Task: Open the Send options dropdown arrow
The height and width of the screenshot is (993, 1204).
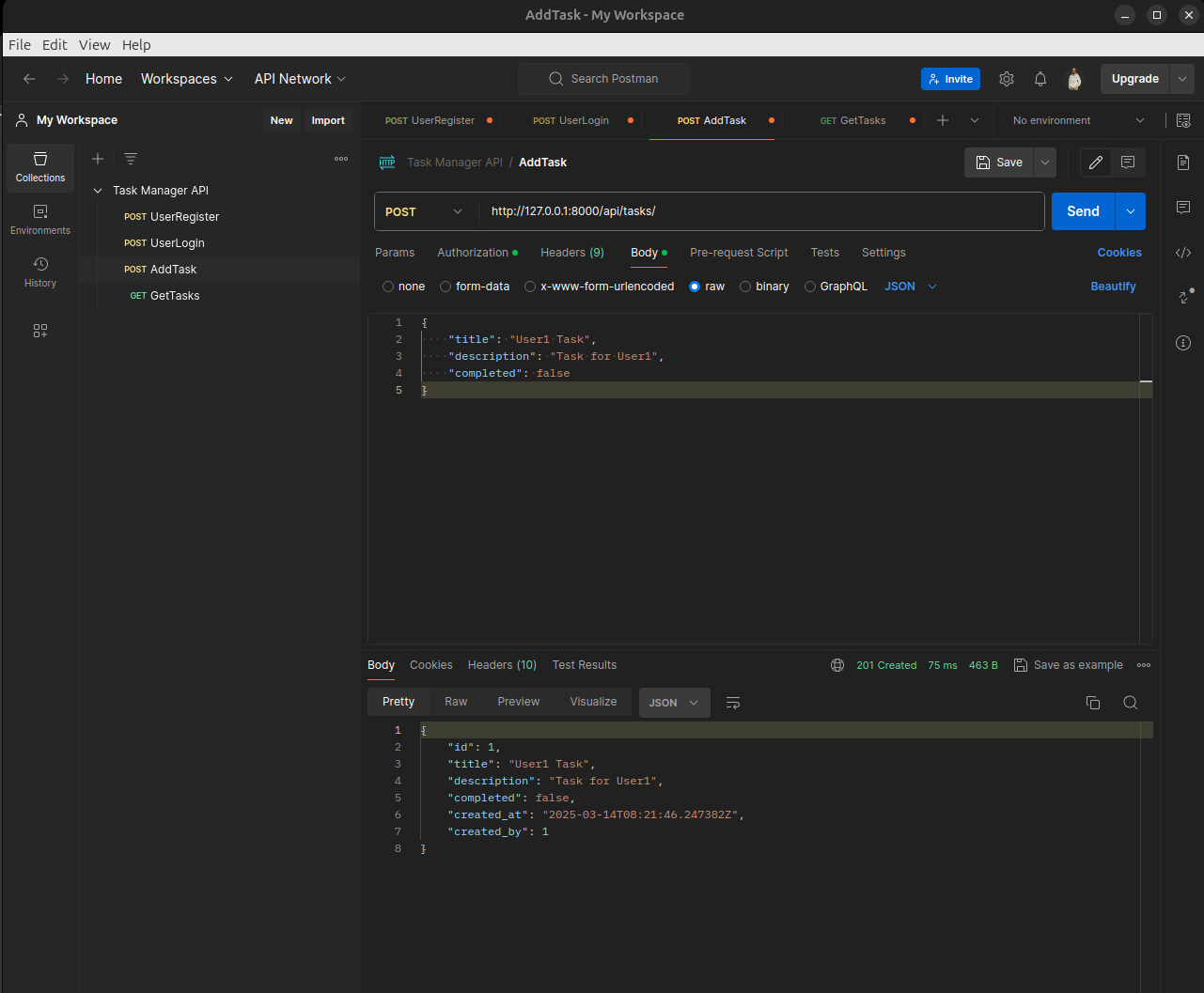Action: pyautogui.click(x=1131, y=211)
